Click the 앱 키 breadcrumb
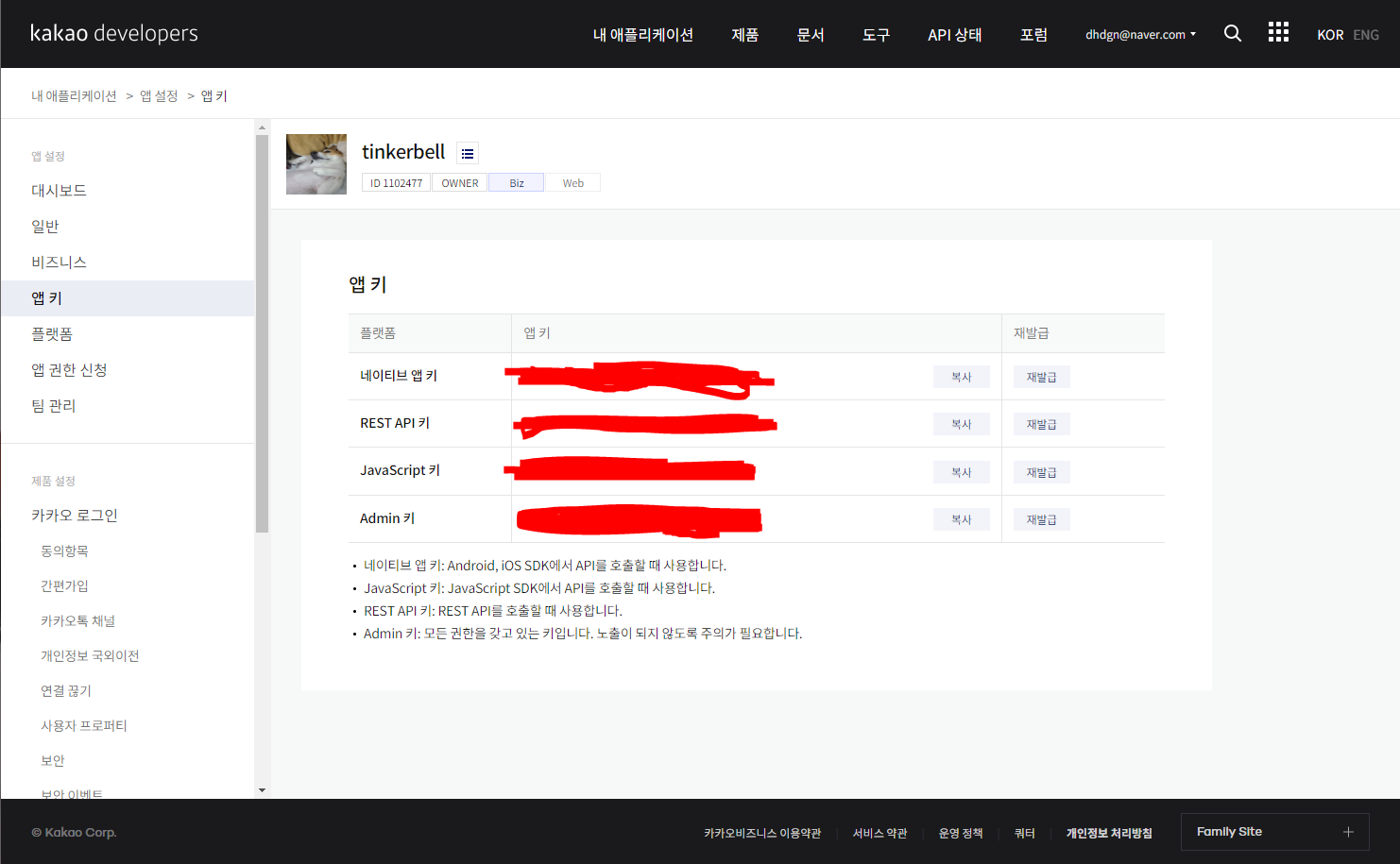The image size is (1400, 864). pos(214,96)
